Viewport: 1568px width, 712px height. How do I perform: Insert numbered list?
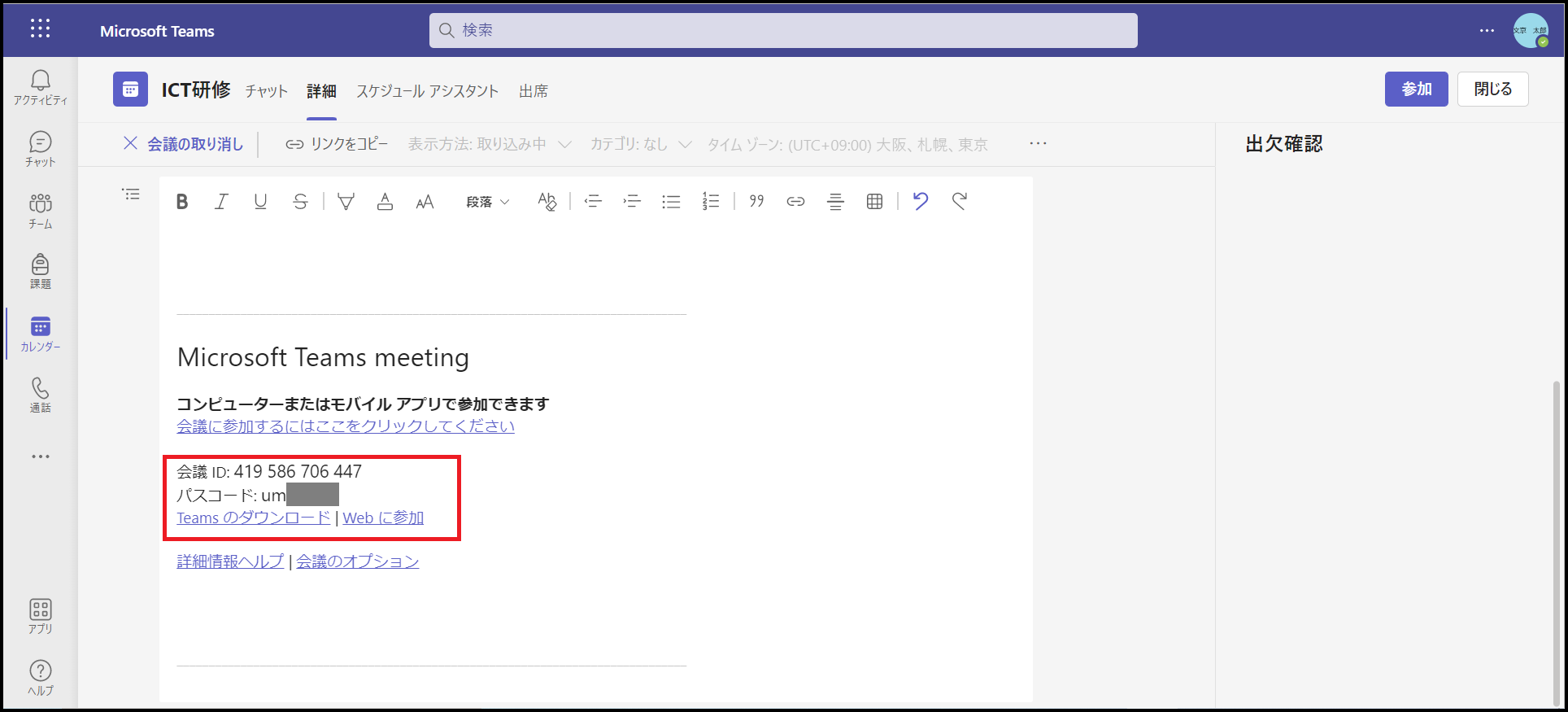[711, 202]
